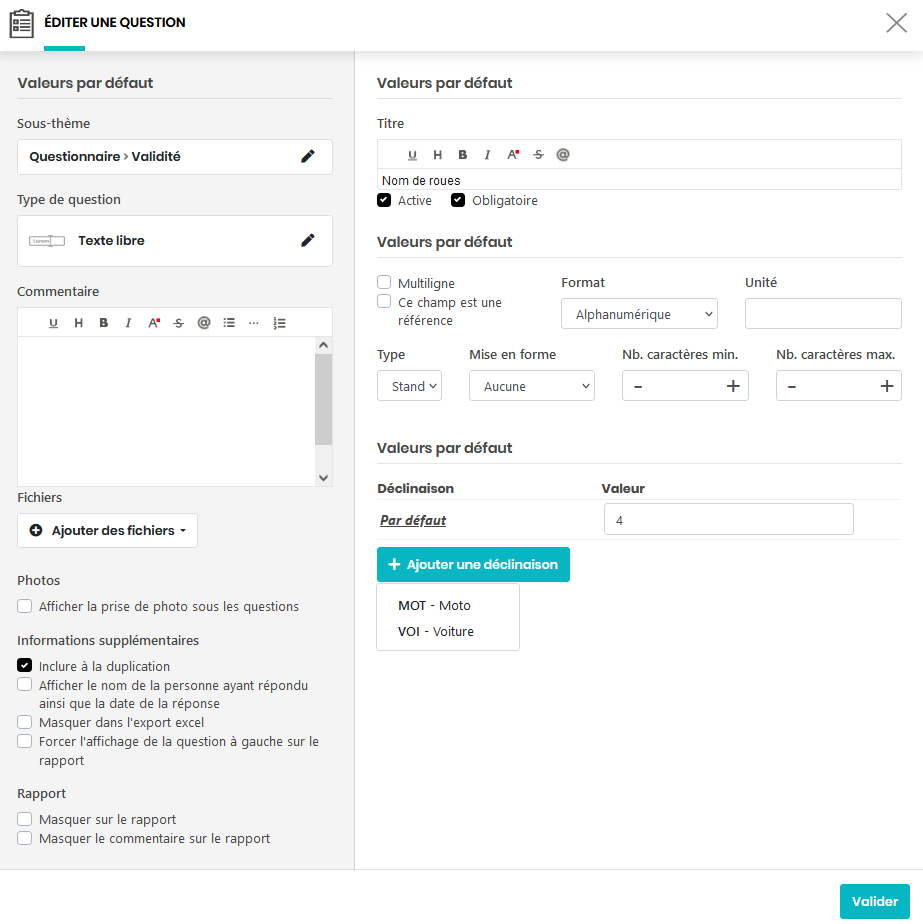Apply strikethrough in the Commentaire toolbar

tap(179, 323)
